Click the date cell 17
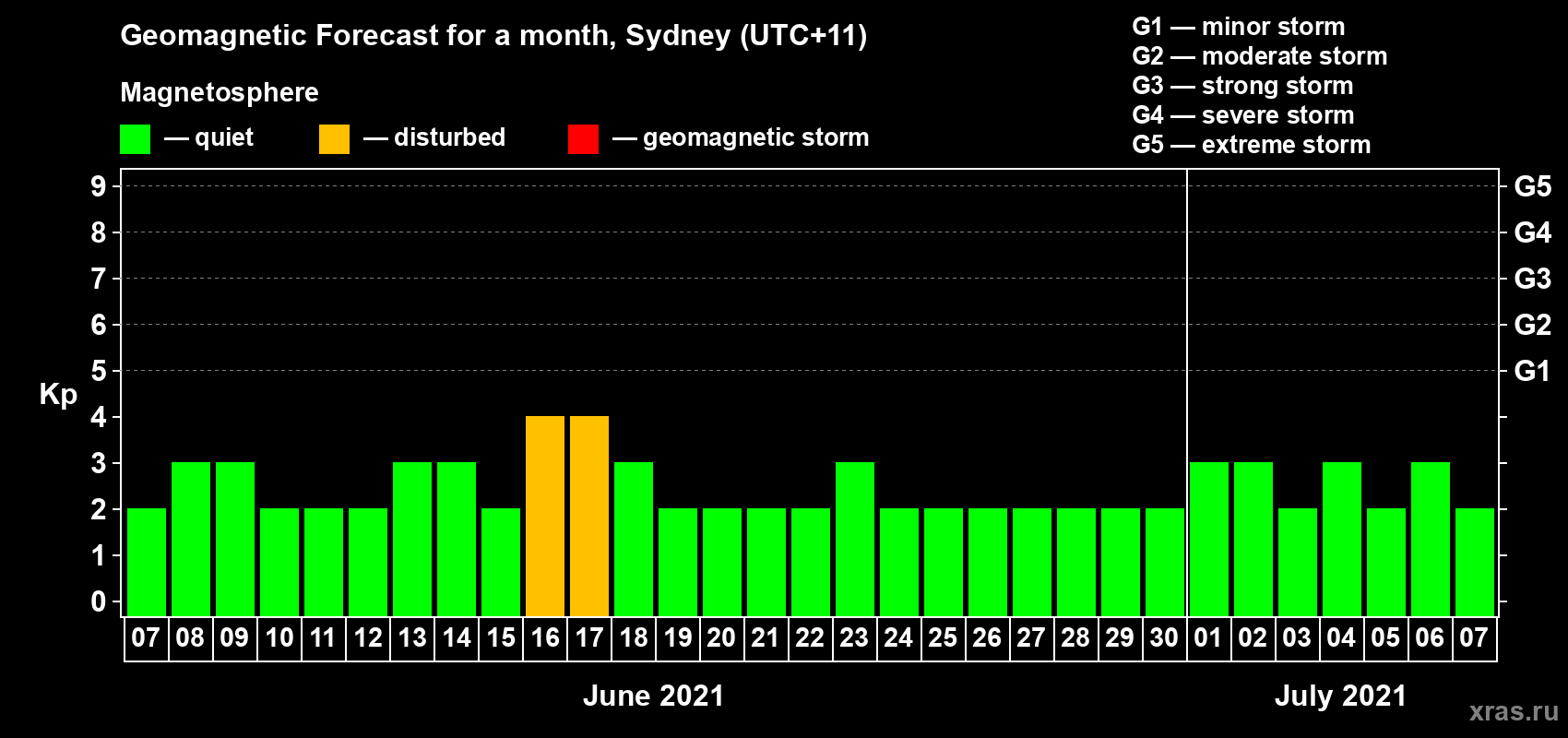 [x=589, y=638]
